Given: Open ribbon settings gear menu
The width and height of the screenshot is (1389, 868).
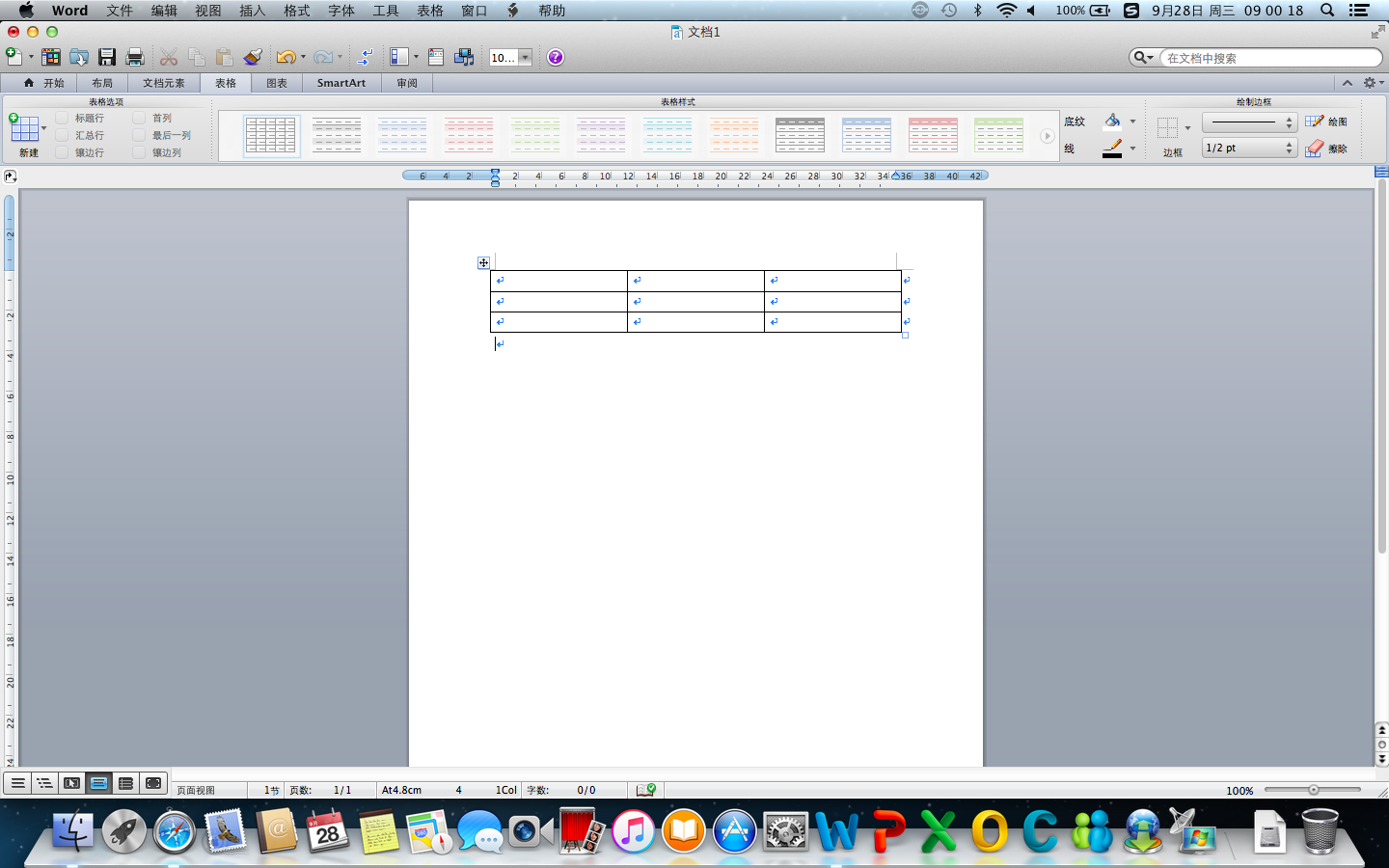Looking at the screenshot, I should (x=1374, y=83).
